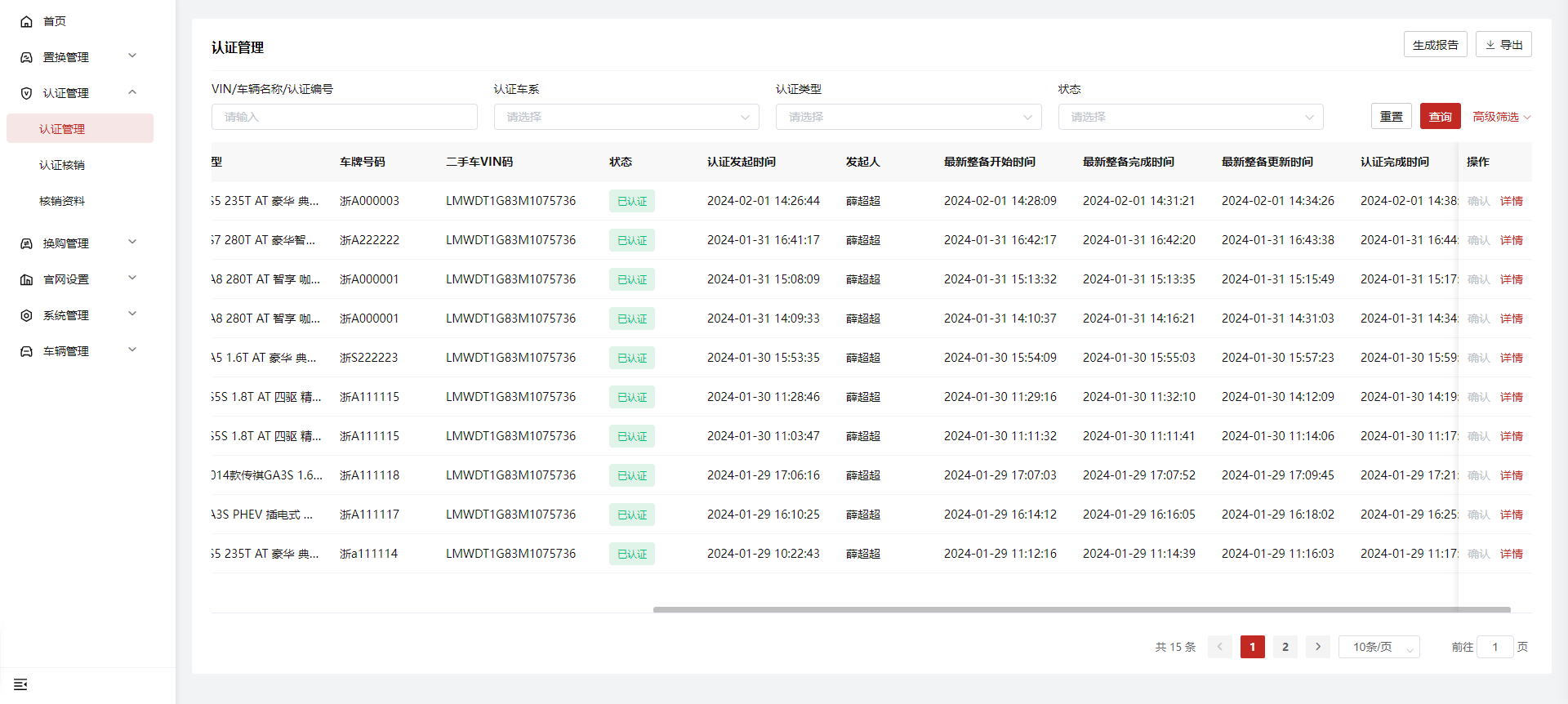Screen dimensions: 1568x704
Task: Click the 重置 reset button
Action: (1391, 117)
